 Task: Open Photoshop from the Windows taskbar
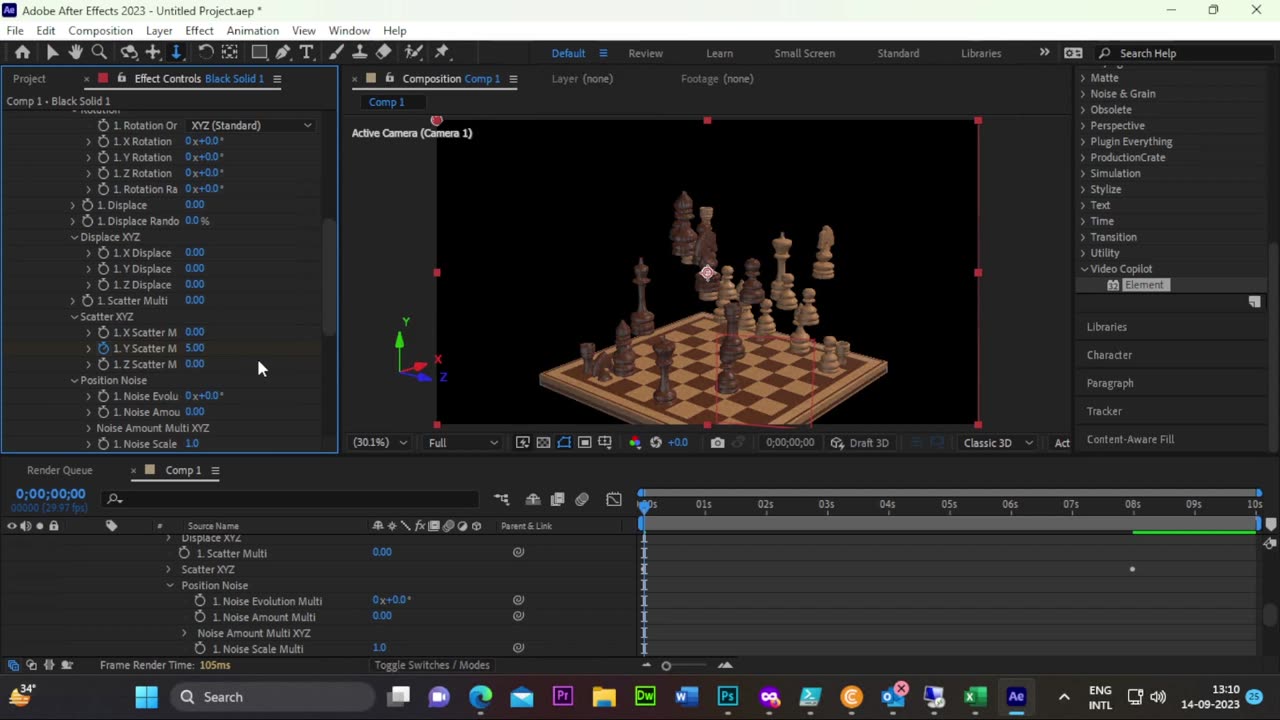pyautogui.click(x=727, y=697)
